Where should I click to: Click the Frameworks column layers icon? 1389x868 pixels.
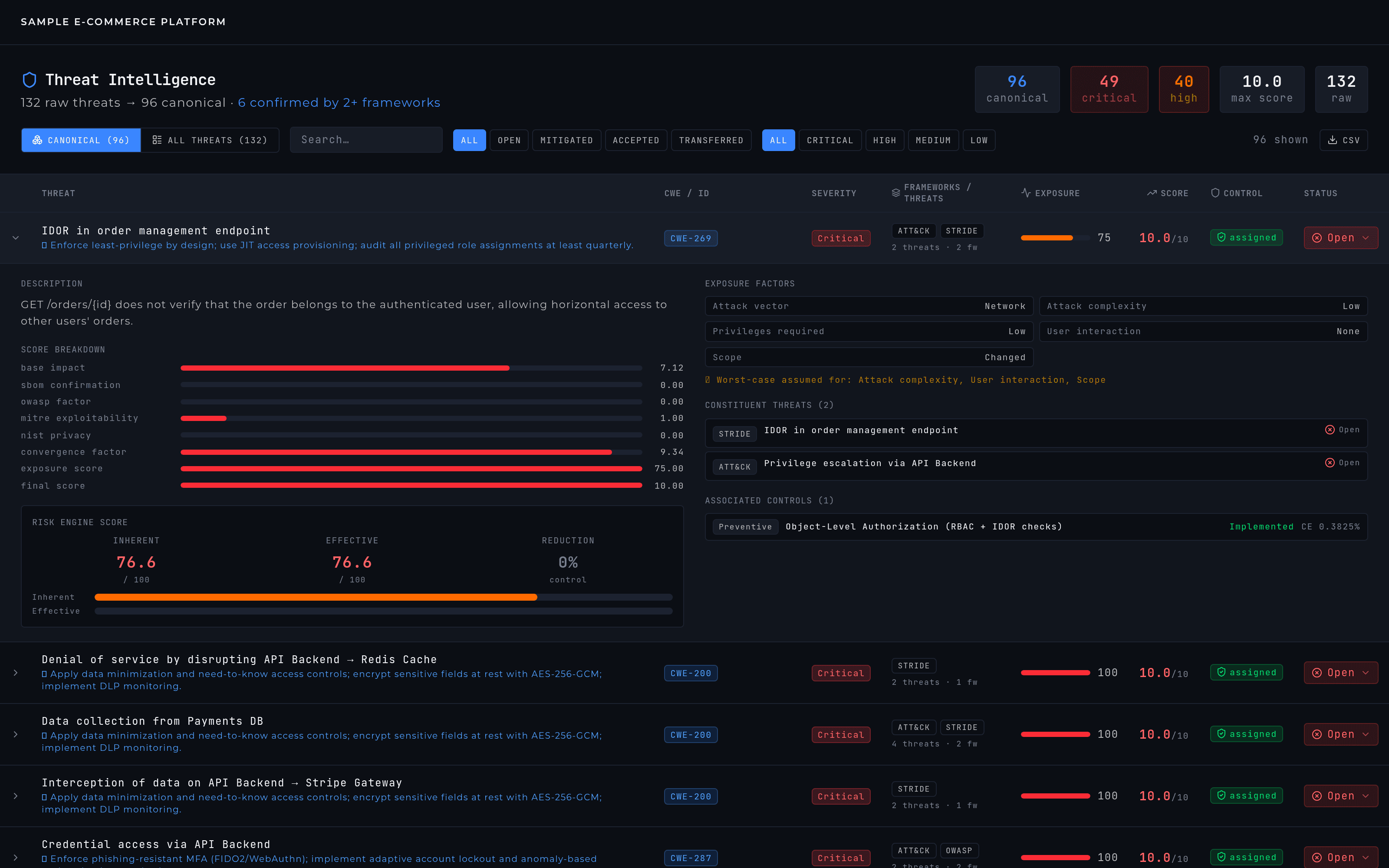[x=896, y=193]
